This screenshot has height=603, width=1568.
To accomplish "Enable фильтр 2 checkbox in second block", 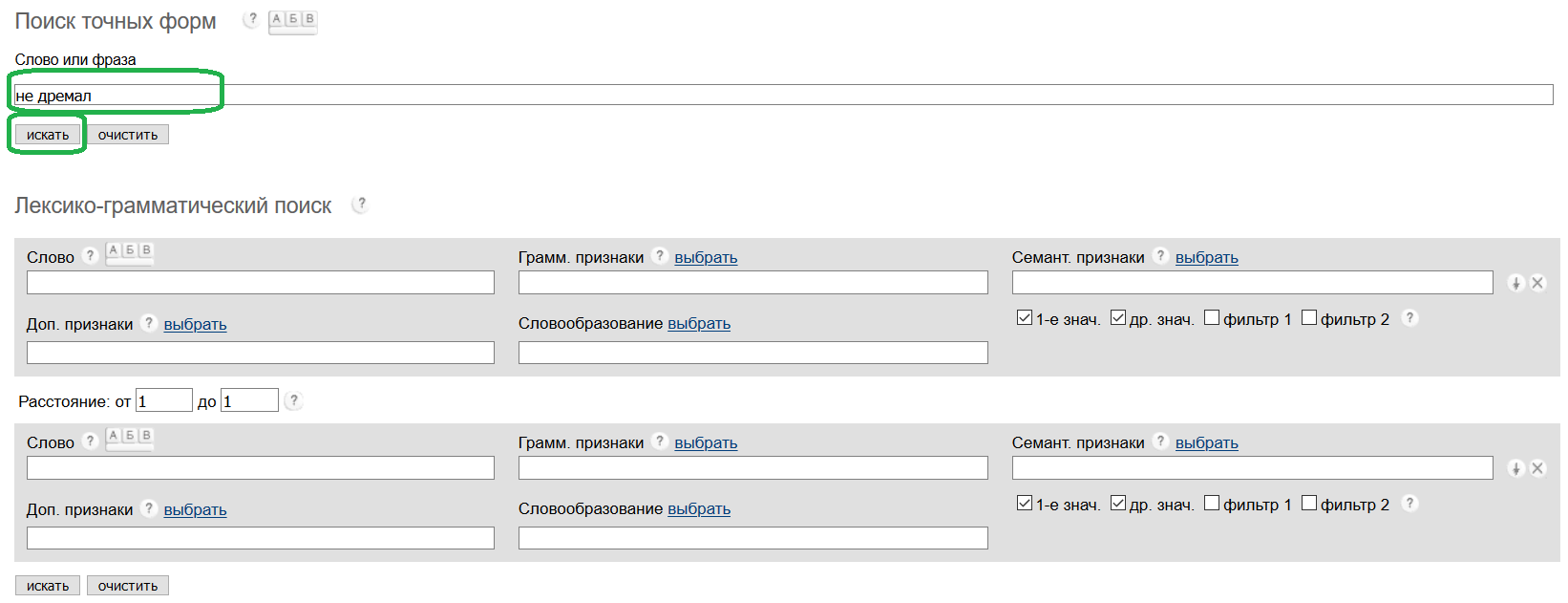I will click(1309, 504).
